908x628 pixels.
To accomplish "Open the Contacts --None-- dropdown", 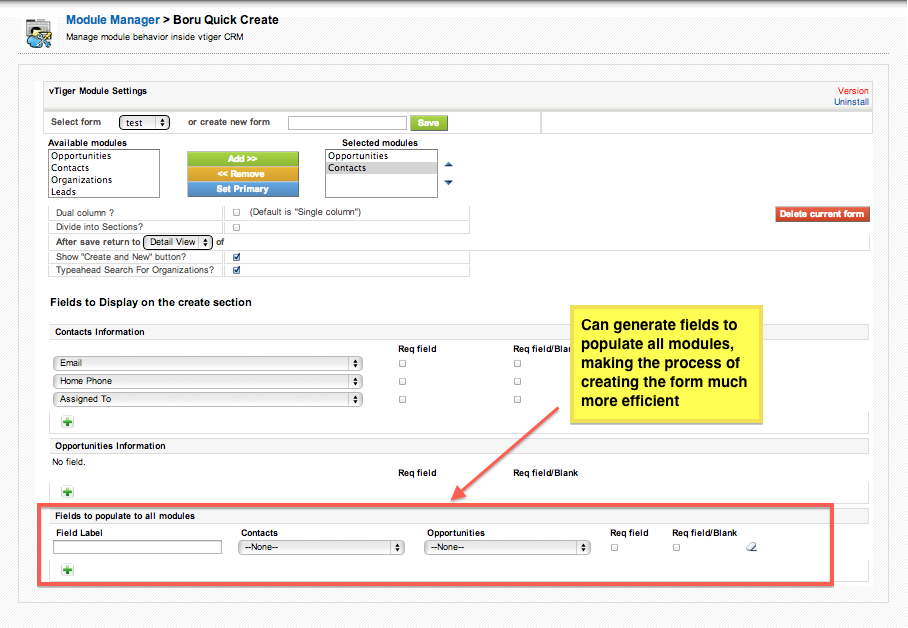I will 321,547.
